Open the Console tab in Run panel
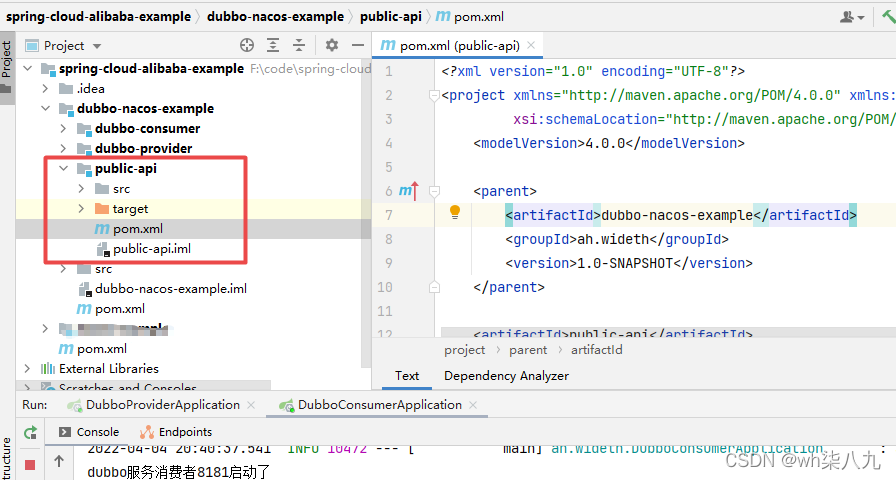 90,432
